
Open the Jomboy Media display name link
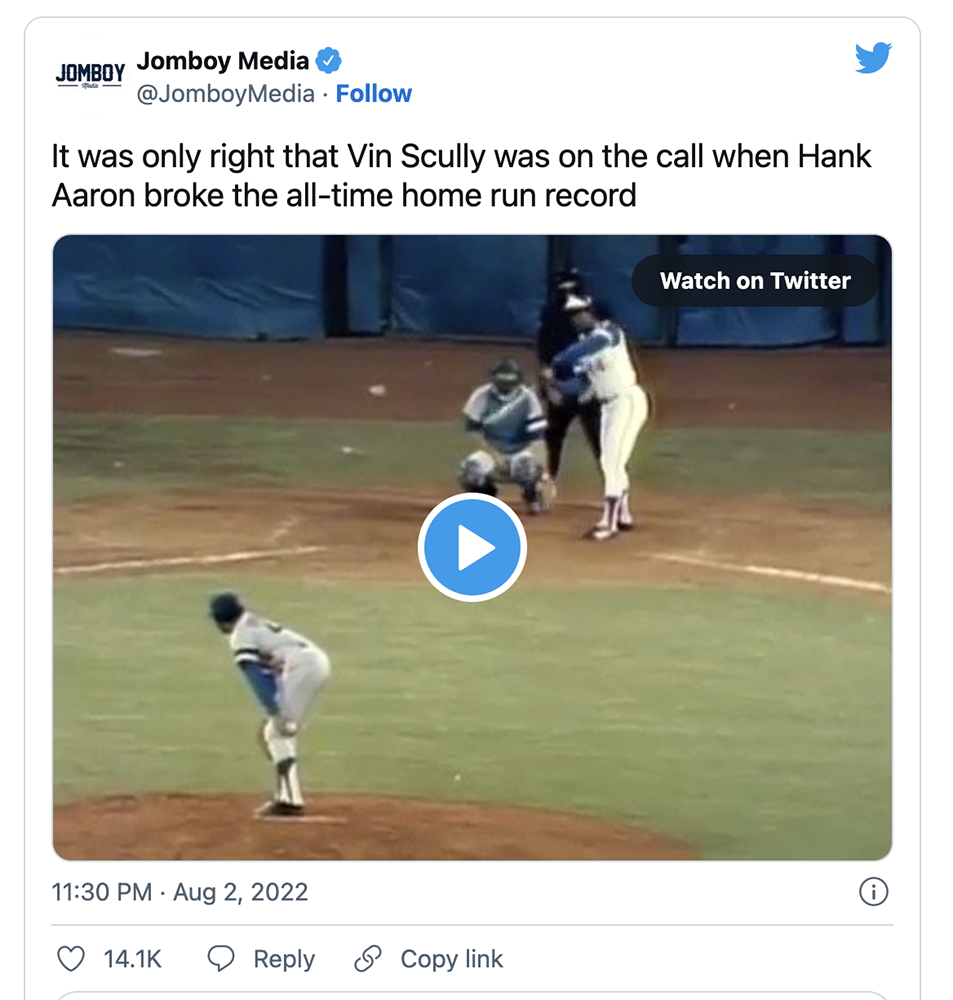coord(222,61)
